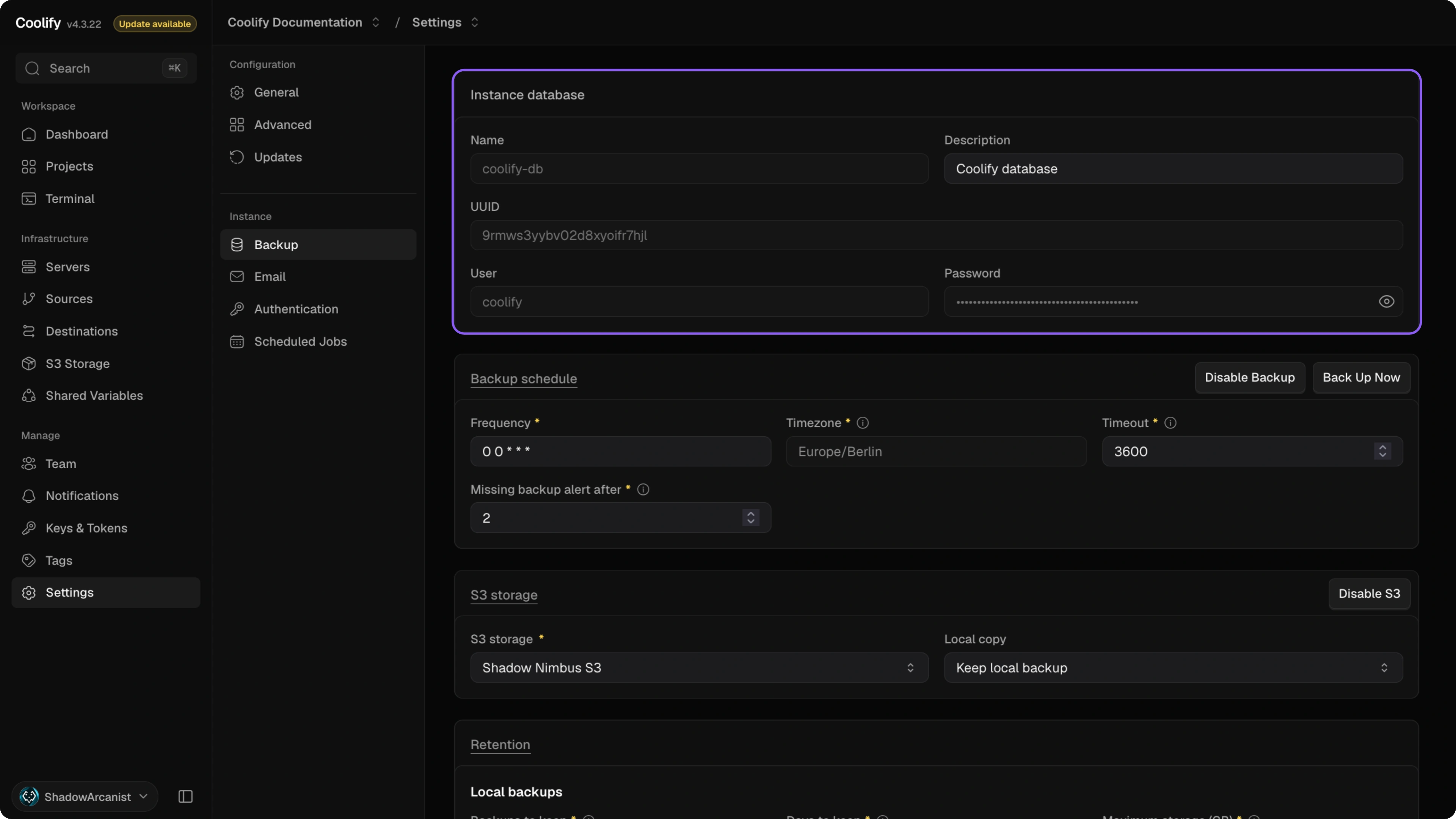The width and height of the screenshot is (1456, 819).
Task: Open Authentication instance settings
Action: [318, 309]
